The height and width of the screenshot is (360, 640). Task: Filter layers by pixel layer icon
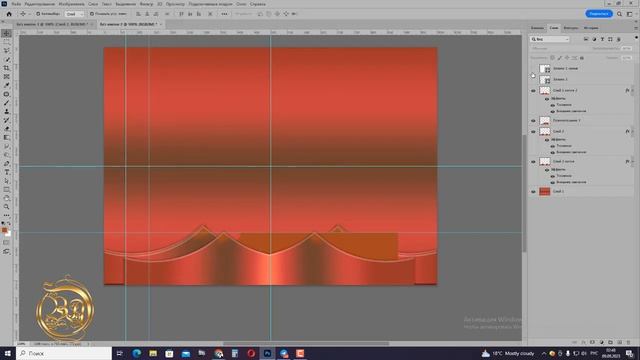click(x=586, y=39)
